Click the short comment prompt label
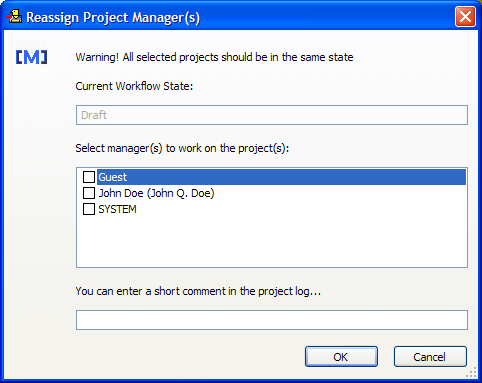Image resolution: width=482 pixels, height=383 pixels. click(x=198, y=291)
